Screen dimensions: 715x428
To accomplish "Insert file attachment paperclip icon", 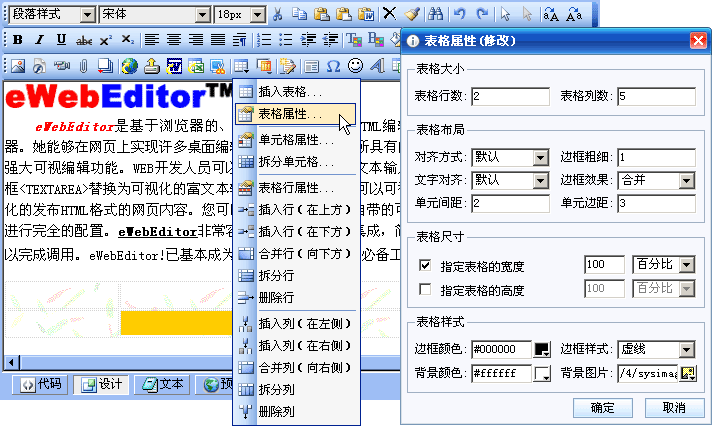I will [x=83, y=67].
